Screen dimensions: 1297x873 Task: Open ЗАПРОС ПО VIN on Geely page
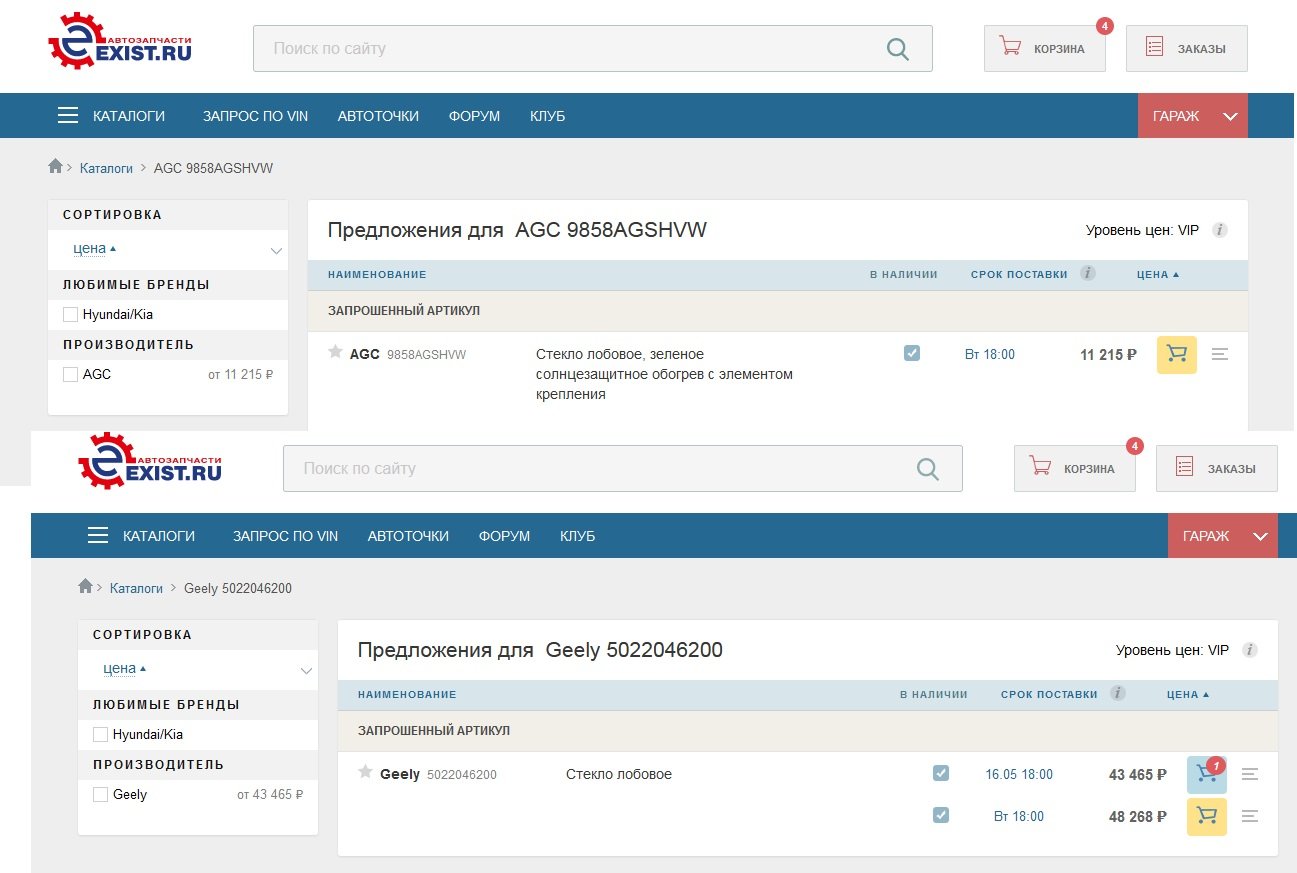285,536
